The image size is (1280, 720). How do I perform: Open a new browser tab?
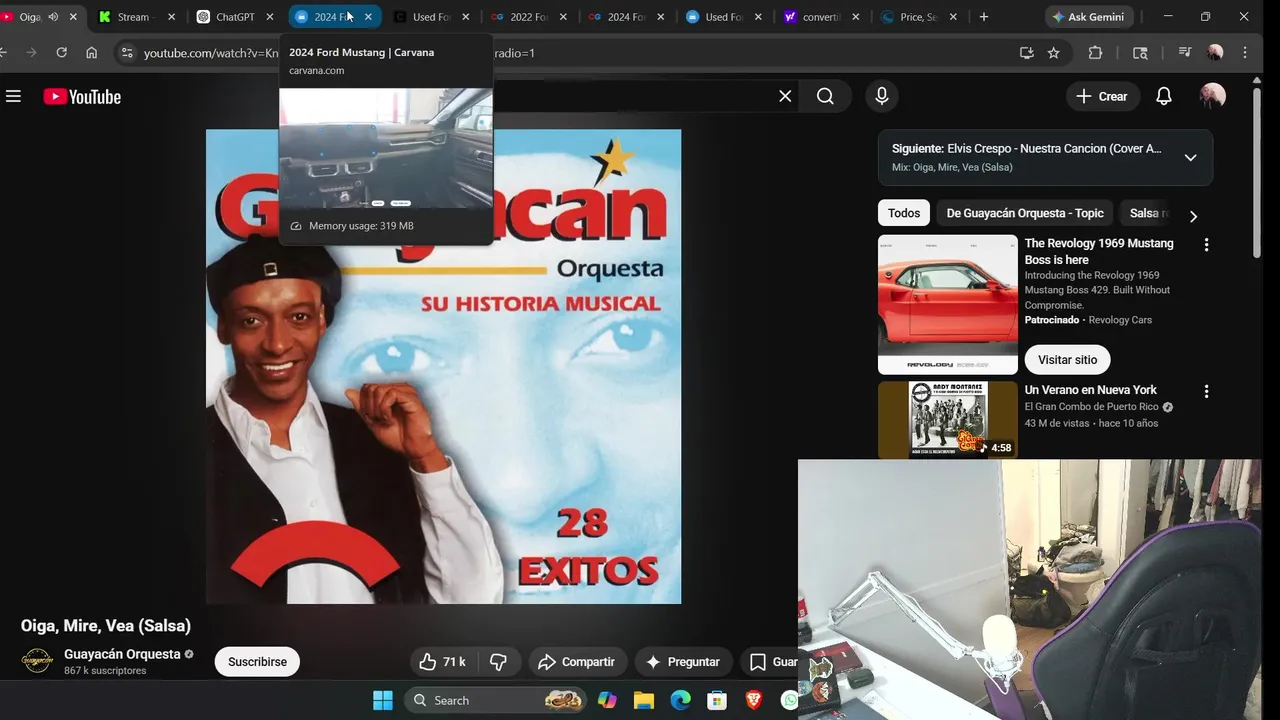pos(984,17)
